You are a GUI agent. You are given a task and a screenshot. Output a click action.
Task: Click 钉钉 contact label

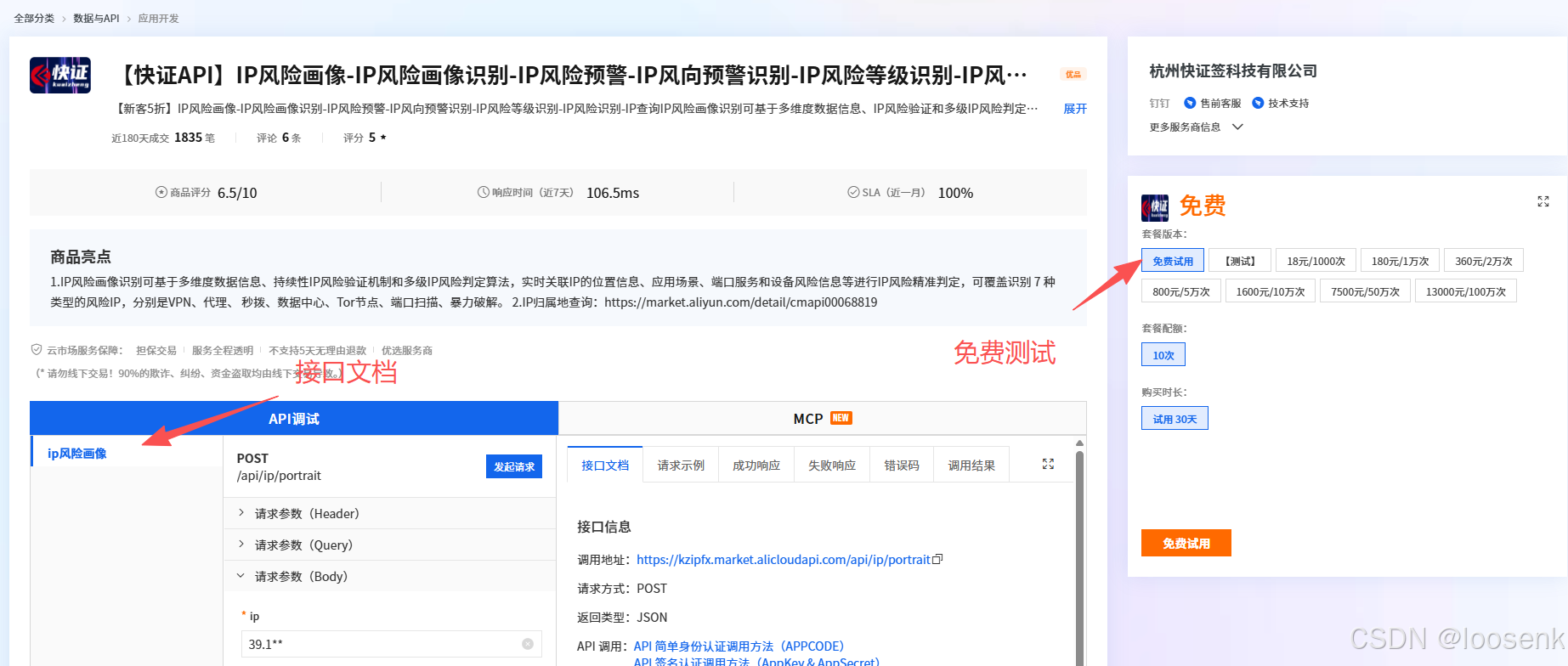click(1159, 103)
